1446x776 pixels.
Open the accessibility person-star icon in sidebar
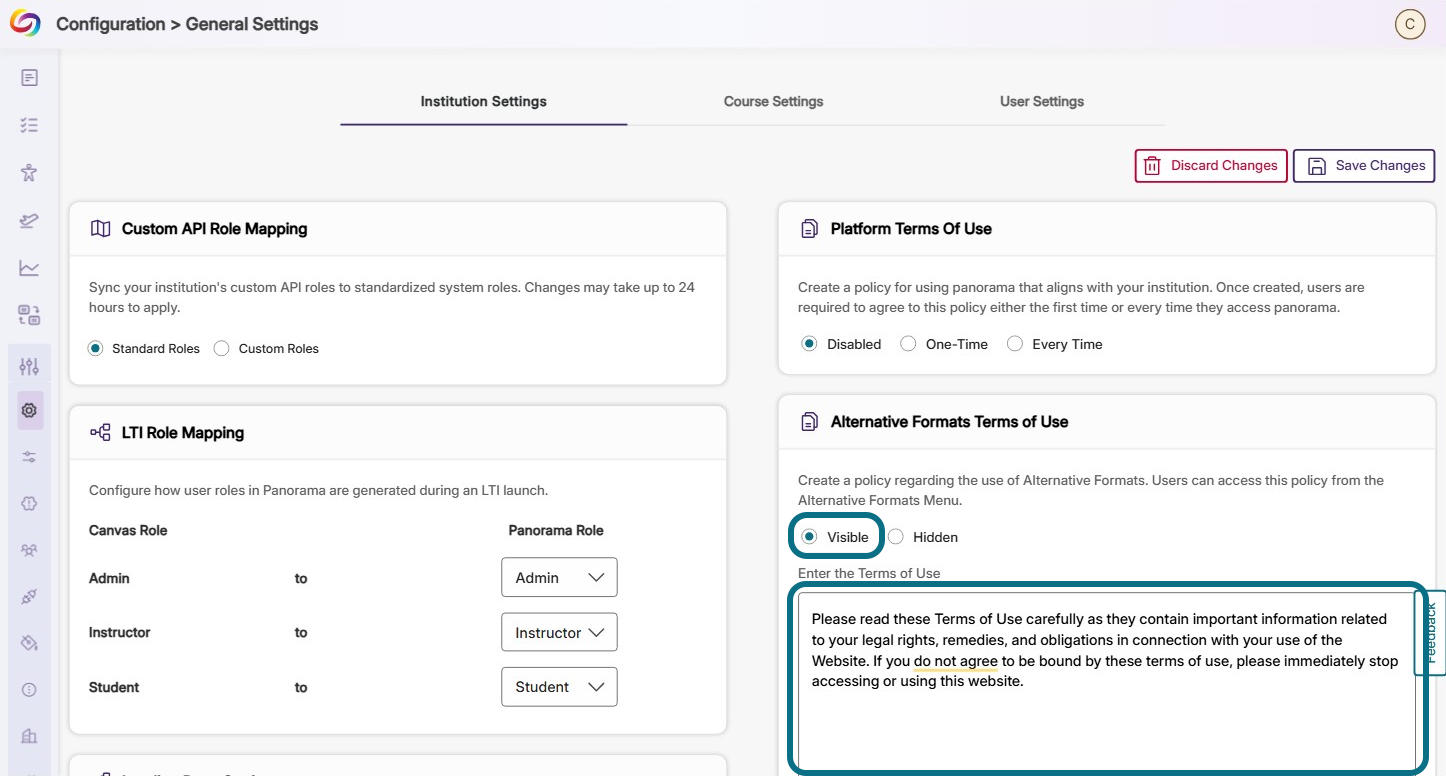[29, 173]
